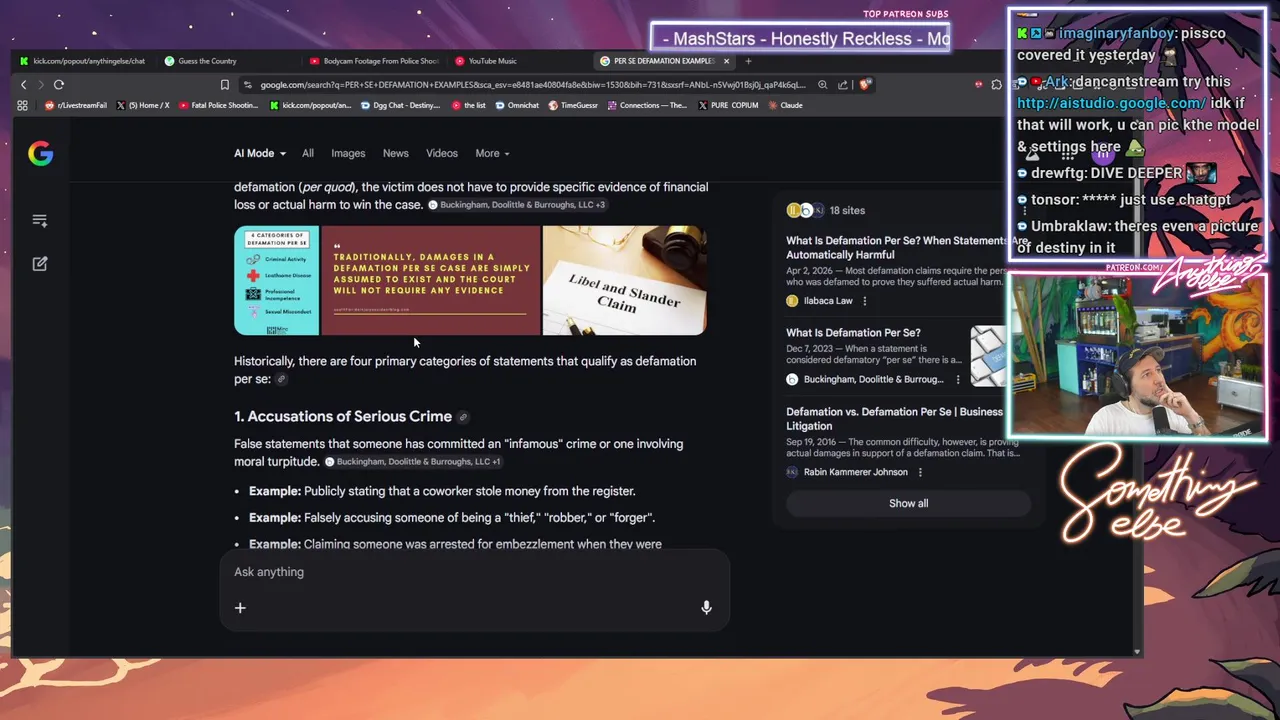The height and width of the screenshot is (720, 1280).
Task: Open the extension icon at the toolbar's right end
Action: (996, 85)
